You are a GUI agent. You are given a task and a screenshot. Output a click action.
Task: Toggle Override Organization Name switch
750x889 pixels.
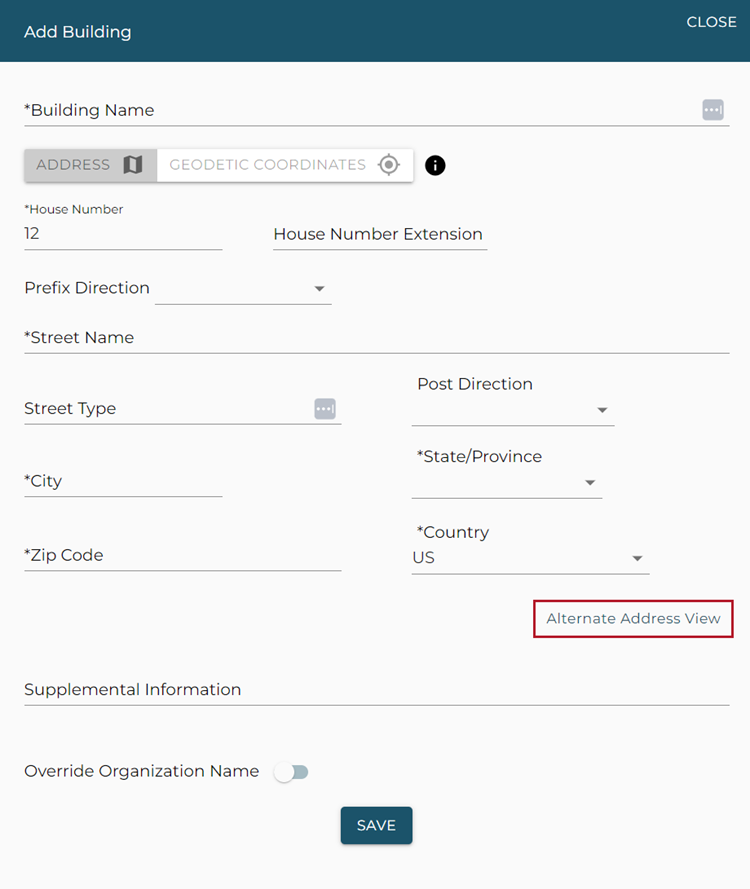(x=292, y=772)
